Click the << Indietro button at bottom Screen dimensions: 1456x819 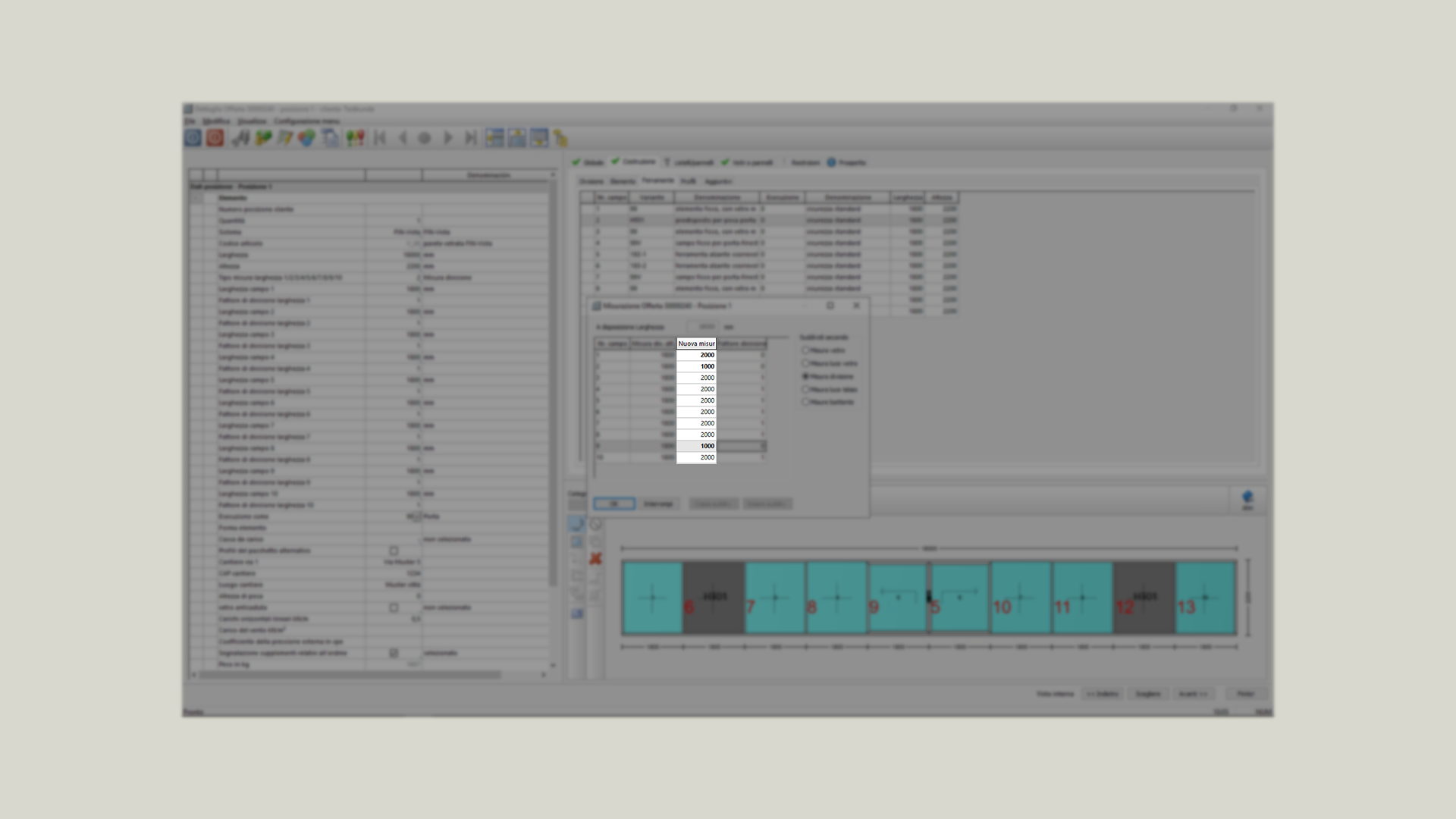[1102, 694]
